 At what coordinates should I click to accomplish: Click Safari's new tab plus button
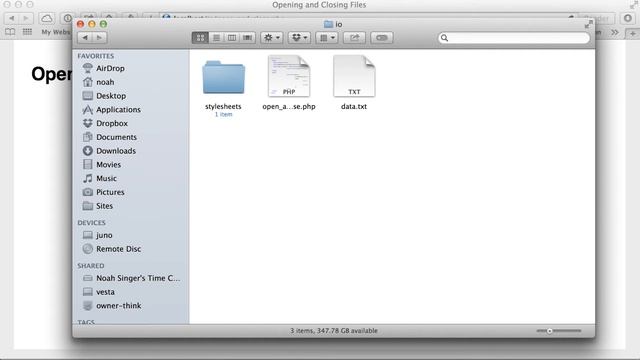coord(633,33)
